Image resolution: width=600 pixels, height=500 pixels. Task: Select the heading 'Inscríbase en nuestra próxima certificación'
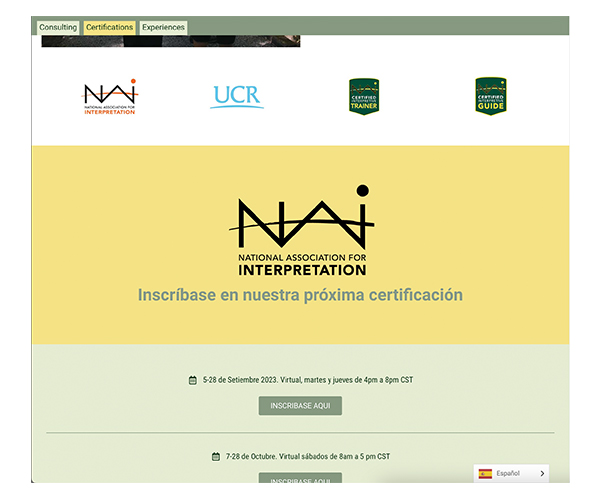pyautogui.click(x=300, y=295)
